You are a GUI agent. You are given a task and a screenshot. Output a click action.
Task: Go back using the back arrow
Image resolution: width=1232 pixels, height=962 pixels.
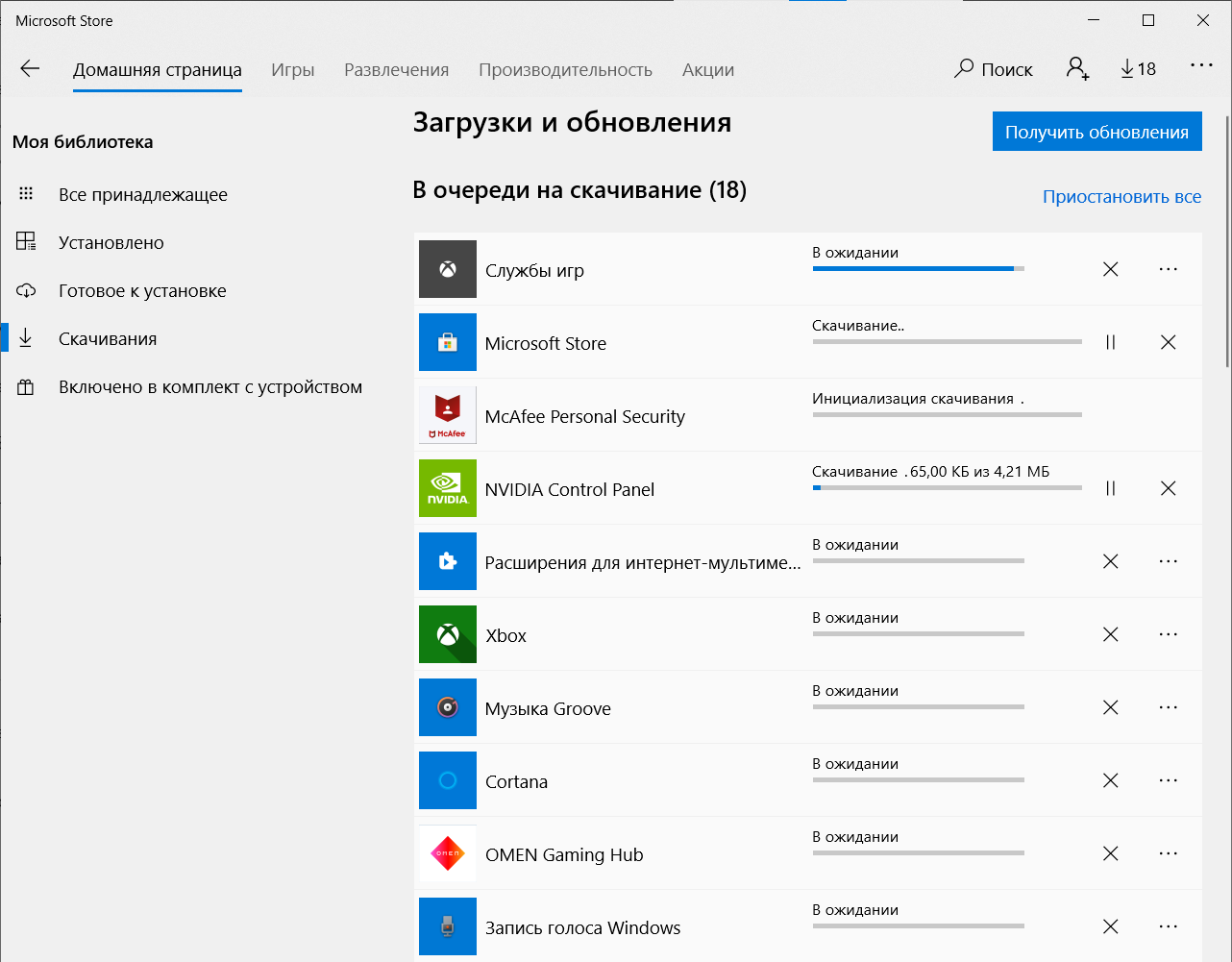click(30, 68)
